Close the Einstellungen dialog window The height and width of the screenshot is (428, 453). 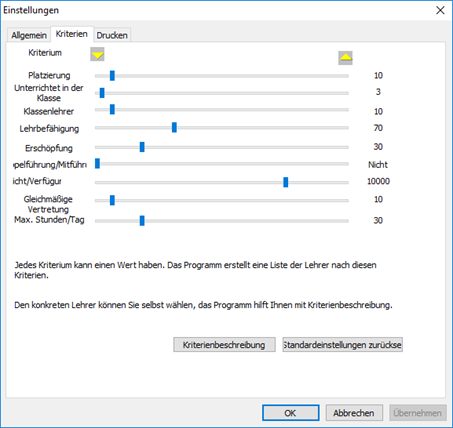[440, 10]
